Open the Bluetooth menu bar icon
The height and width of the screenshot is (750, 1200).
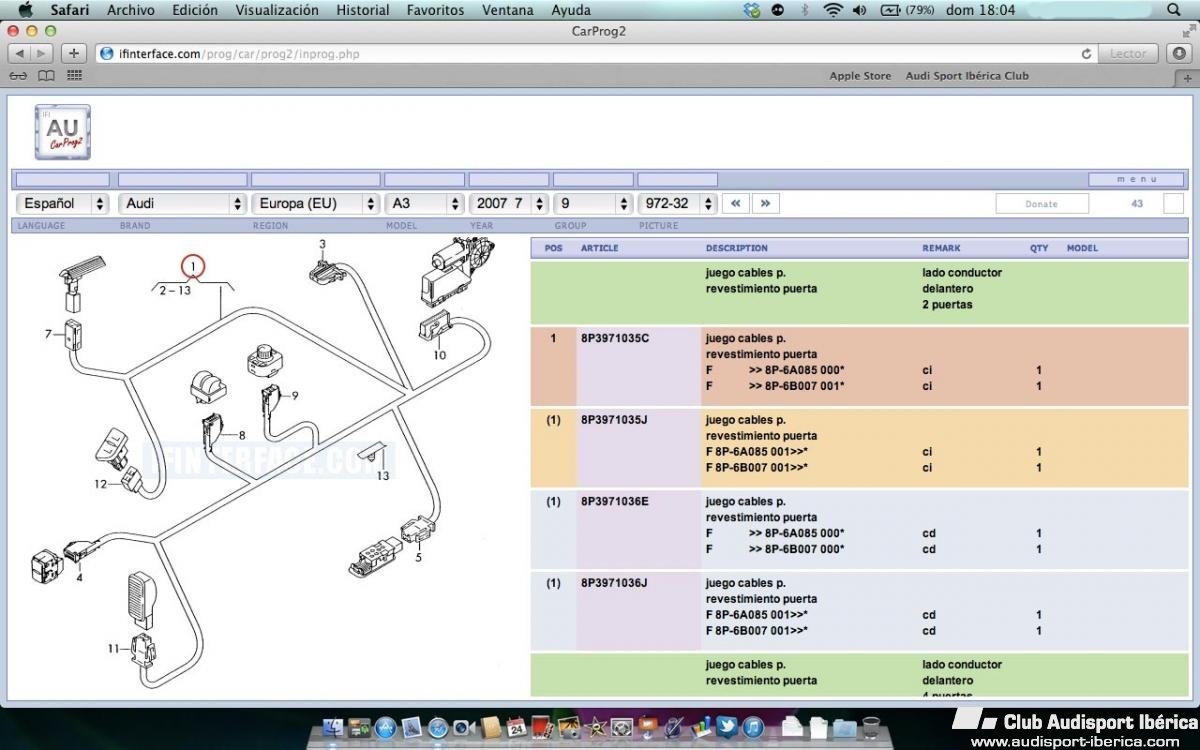pyautogui.click(x=805, y=10)
